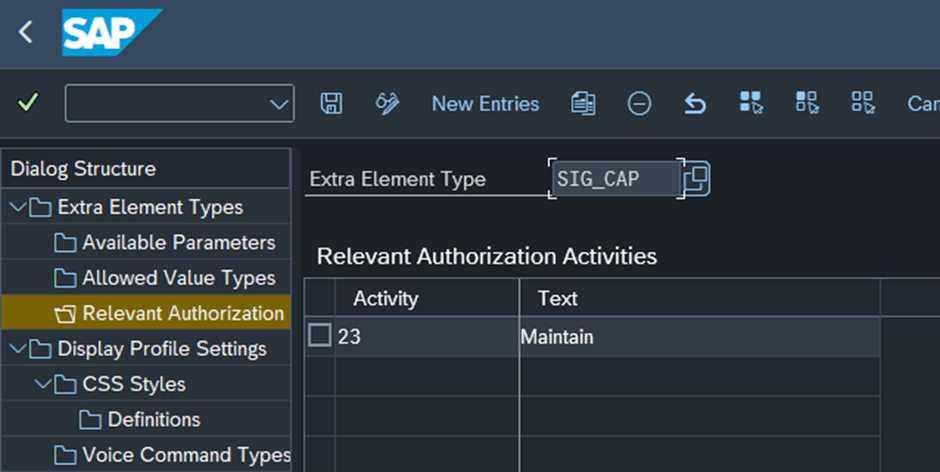Viewport: 940px width, 472px height.
Task: Open the command field dropdown
Action: coord(279,104)
